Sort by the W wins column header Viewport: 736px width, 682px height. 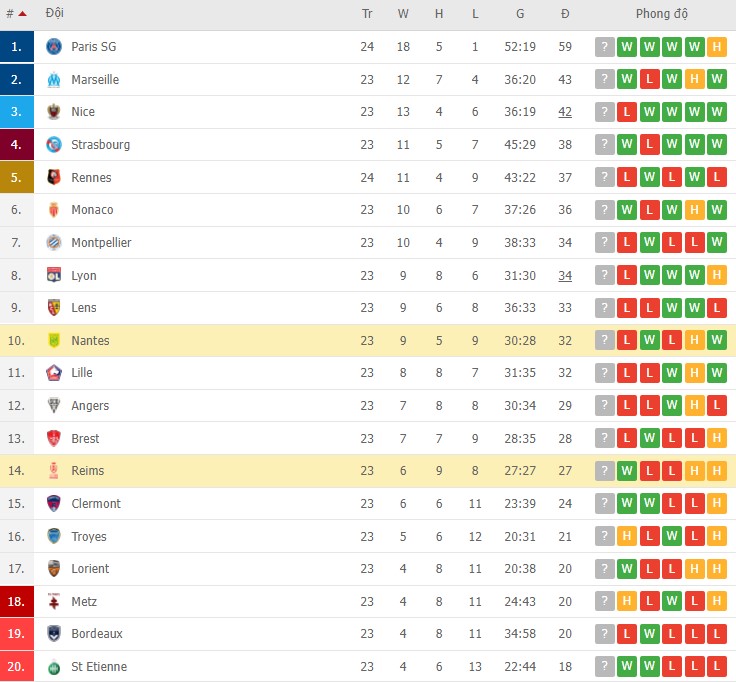(x=403, y=14)
